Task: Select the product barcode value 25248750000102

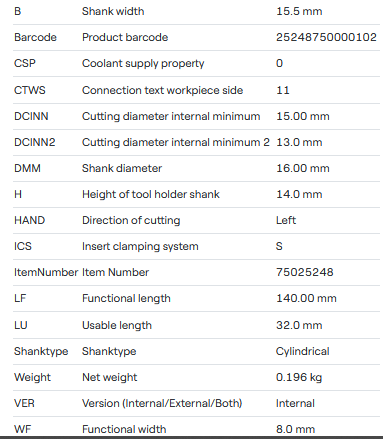Action: (x=326, y=37)
